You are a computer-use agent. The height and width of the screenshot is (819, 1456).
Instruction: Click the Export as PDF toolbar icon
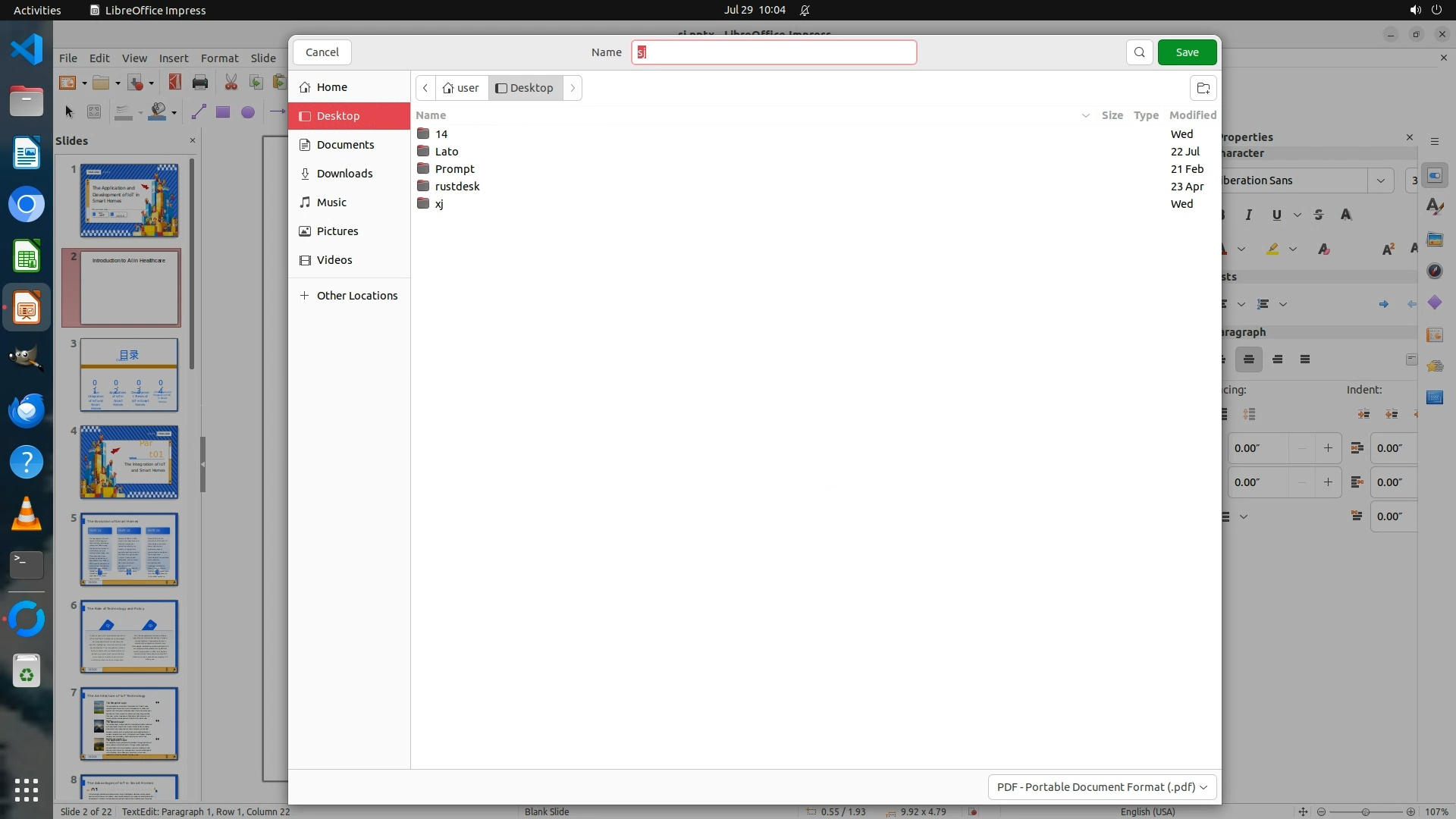(x=175, y=83)
